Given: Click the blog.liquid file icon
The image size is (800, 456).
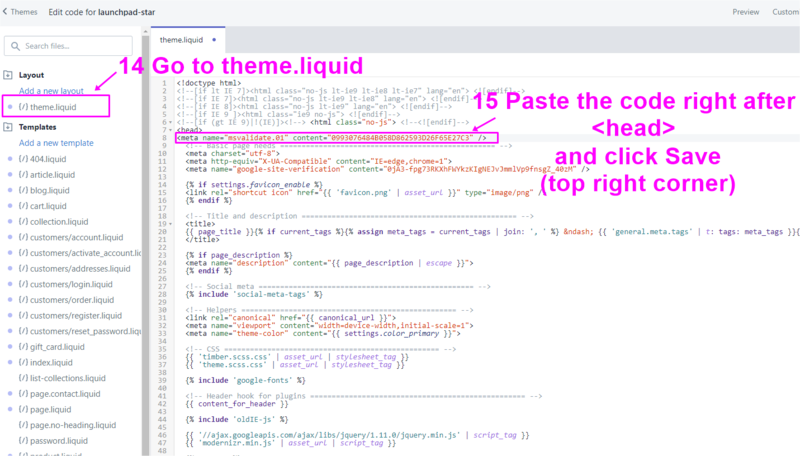Looking at the screenshot, I should click(23, 191).
